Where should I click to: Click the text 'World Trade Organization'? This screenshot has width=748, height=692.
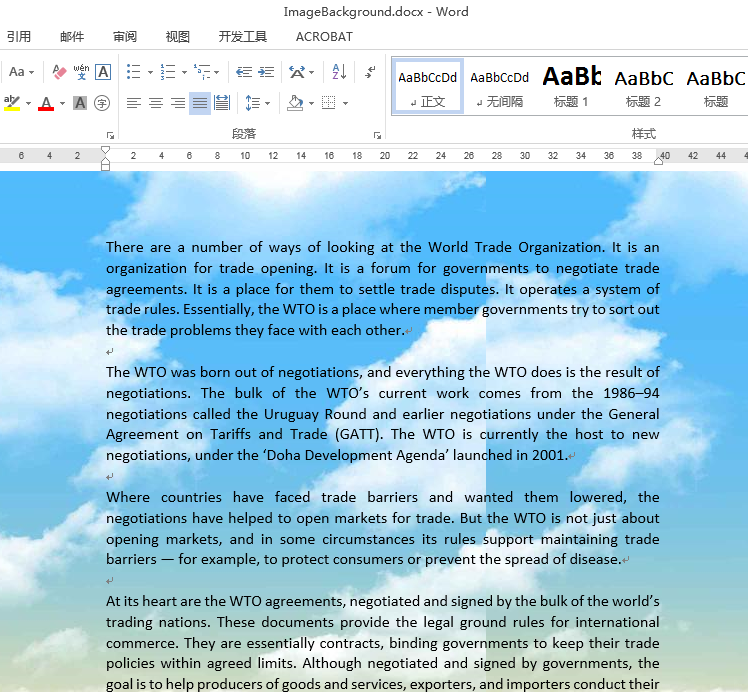coord(515,248)
